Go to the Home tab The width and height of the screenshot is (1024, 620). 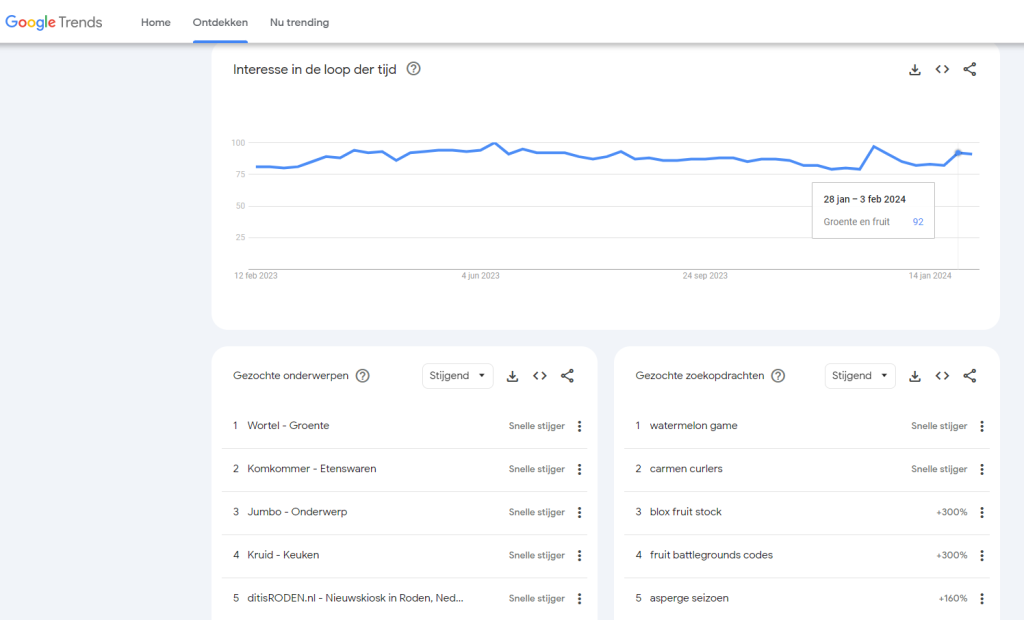point(156,22)
